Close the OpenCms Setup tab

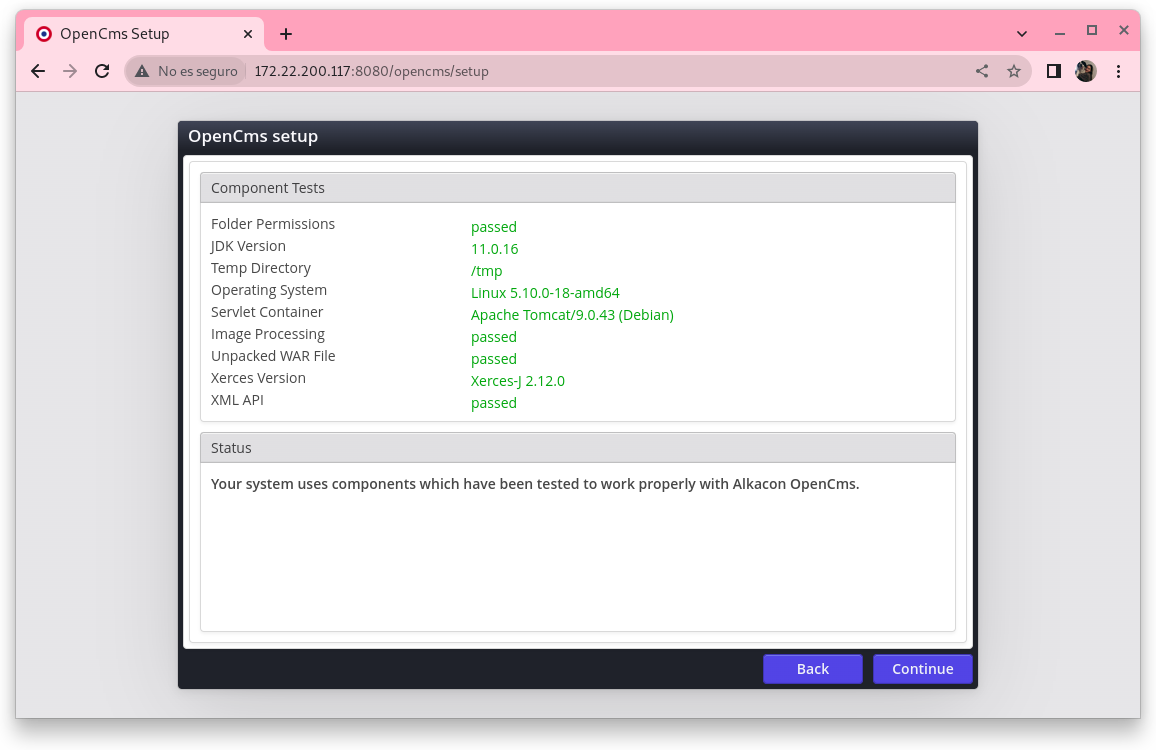pos(248,34)
